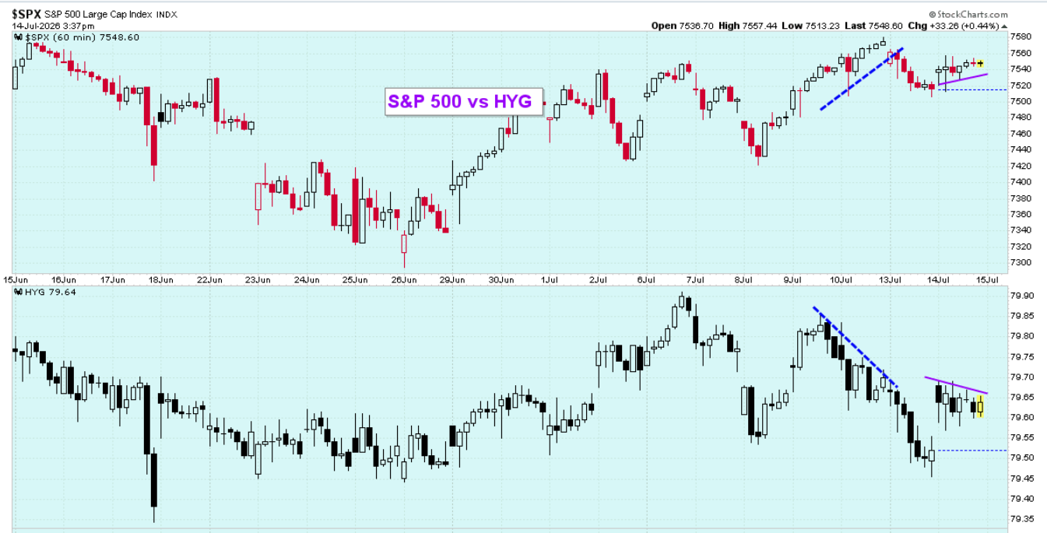This screenshot has width=1047, height=533.
Task: Click the 7500 price axis label
Action: (x=1020, y=101)
